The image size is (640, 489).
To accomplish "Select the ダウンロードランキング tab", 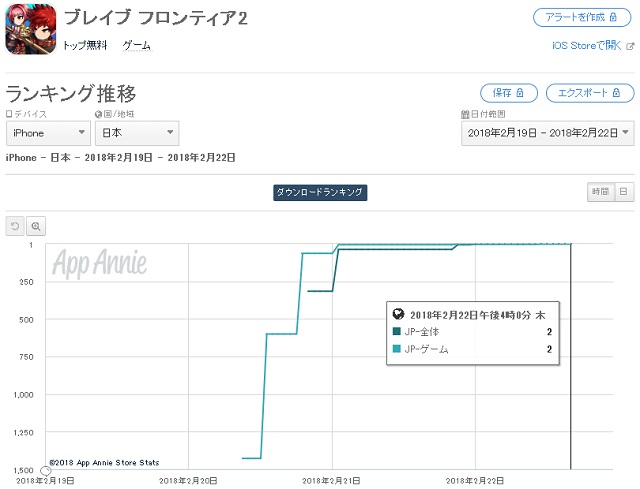I will click(320, 192).
